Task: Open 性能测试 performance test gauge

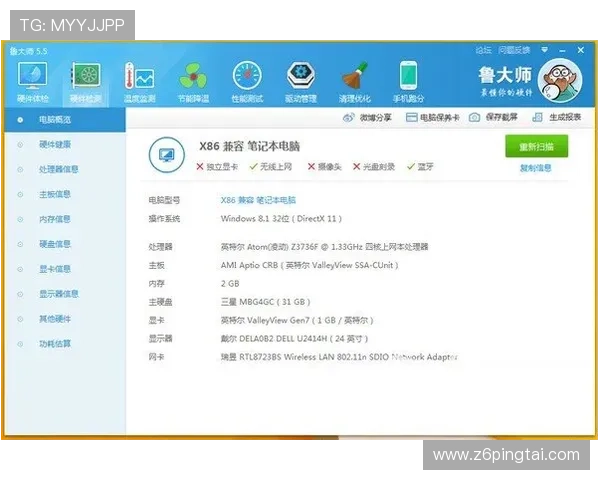Action: pos(247,78)
